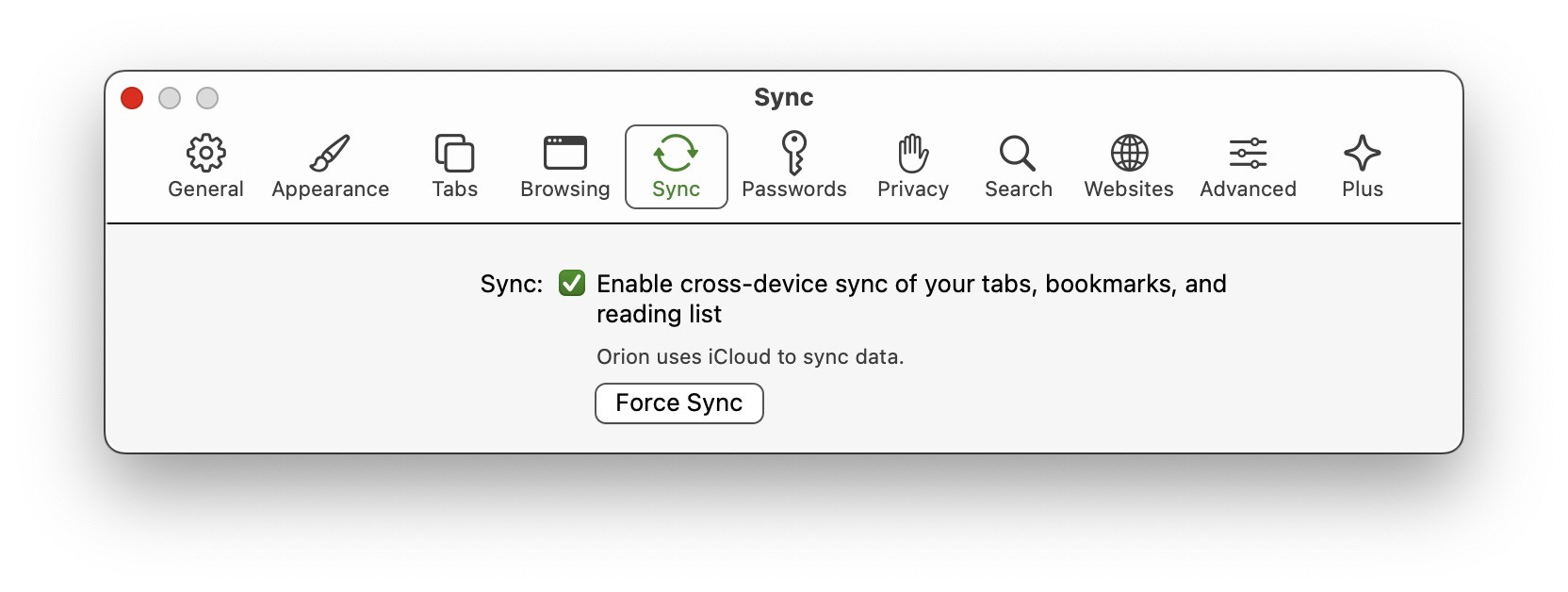Disable the cross-device sync checkbox
Screen dimensions: 1568x592
point(572,284)
